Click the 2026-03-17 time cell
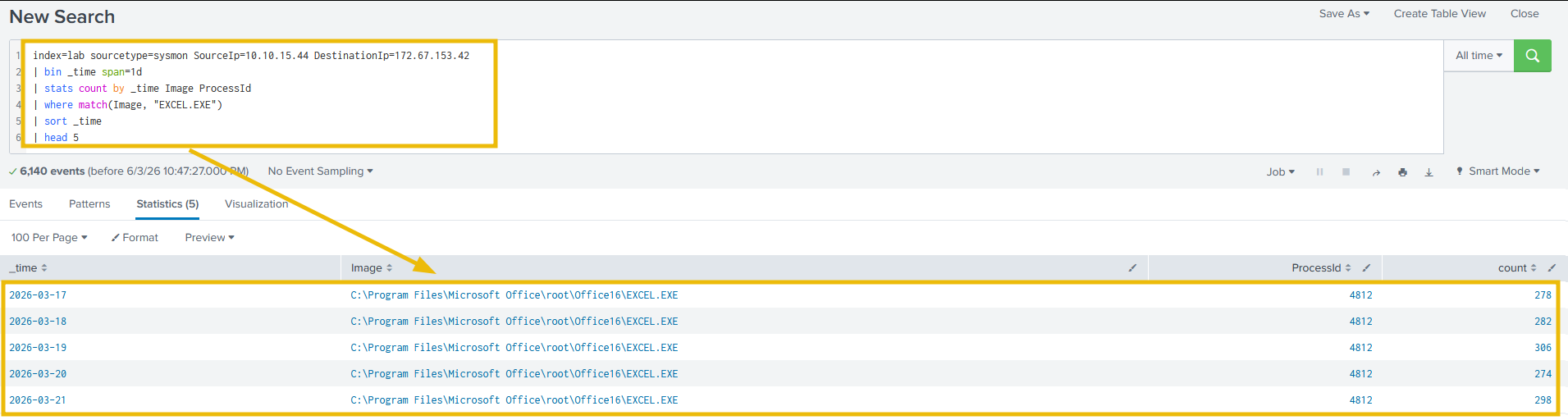The width and height of the screenshot is (1568, 420). coord(38,295)
